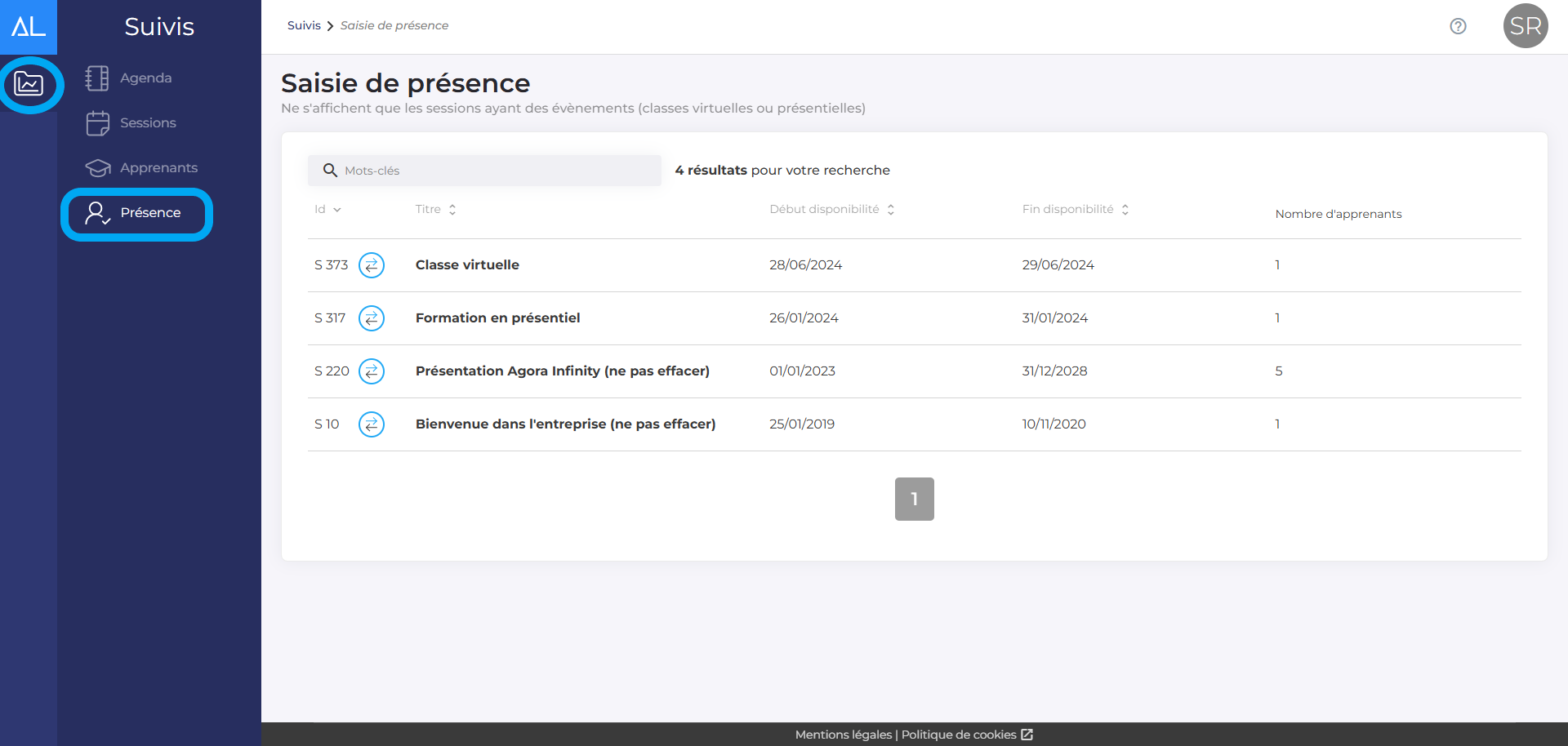
Task: Open Agenda in the sidebar menu
Action: coord(145,78)
